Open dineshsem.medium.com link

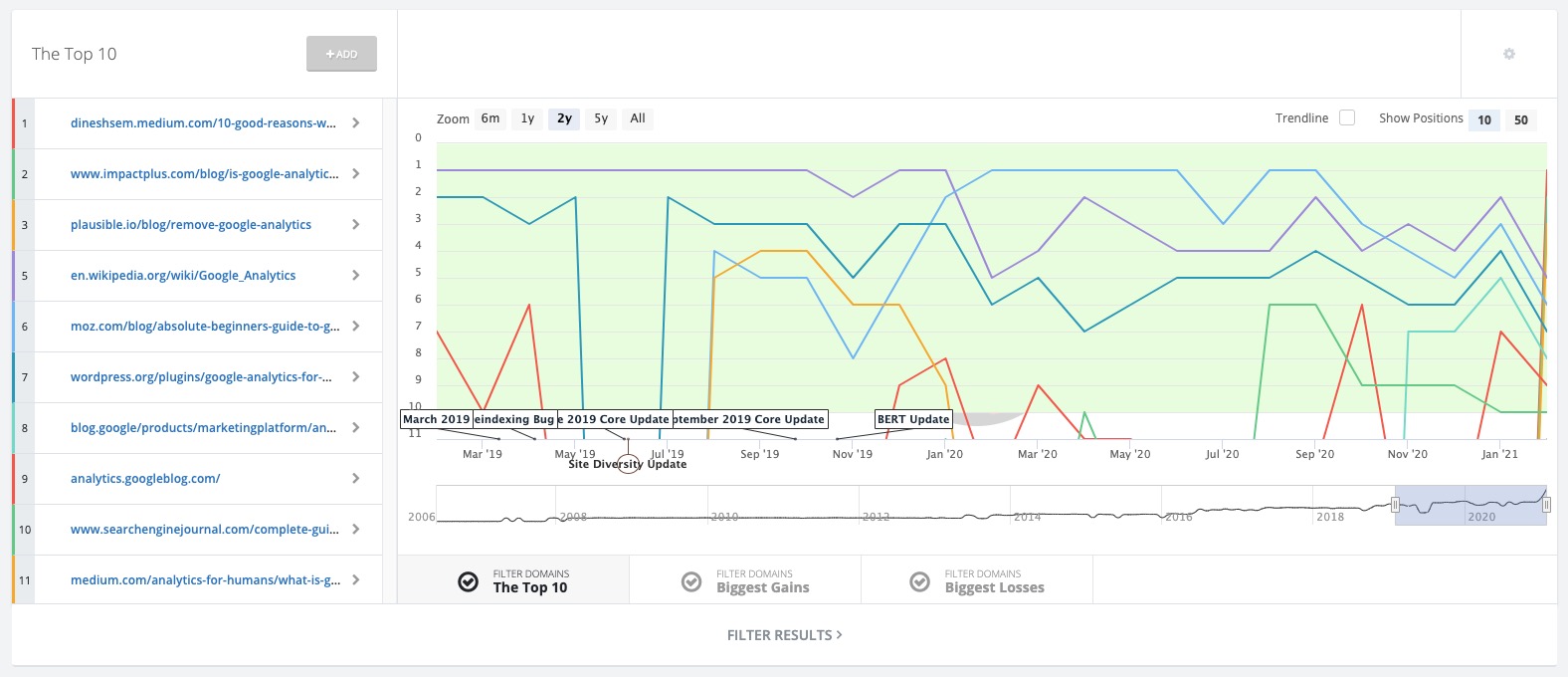point(203,123)
